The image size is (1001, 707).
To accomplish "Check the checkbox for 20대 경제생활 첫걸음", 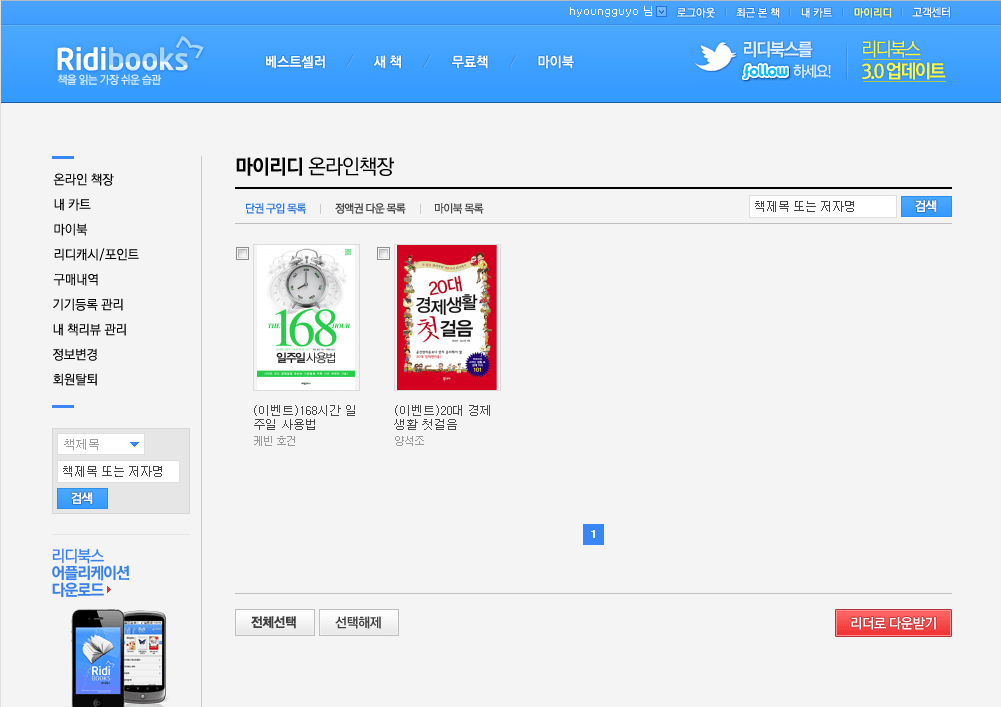I will [x=383, y=254].
